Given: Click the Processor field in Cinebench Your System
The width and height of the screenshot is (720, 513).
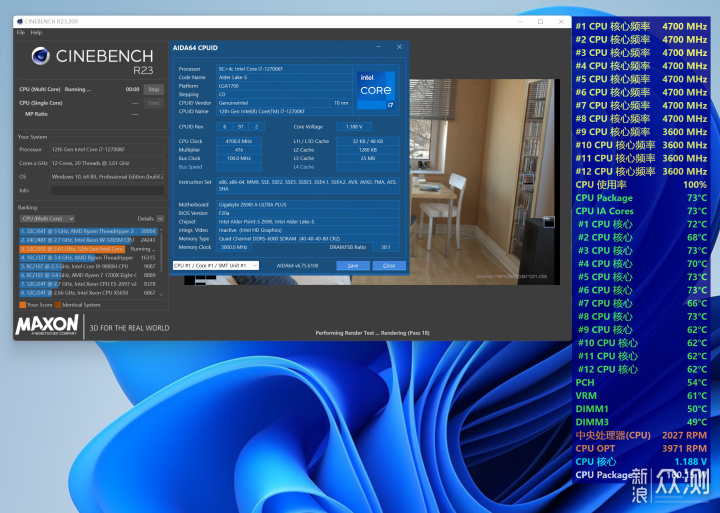Looking at the screenshot, I should tap(107, 149).
